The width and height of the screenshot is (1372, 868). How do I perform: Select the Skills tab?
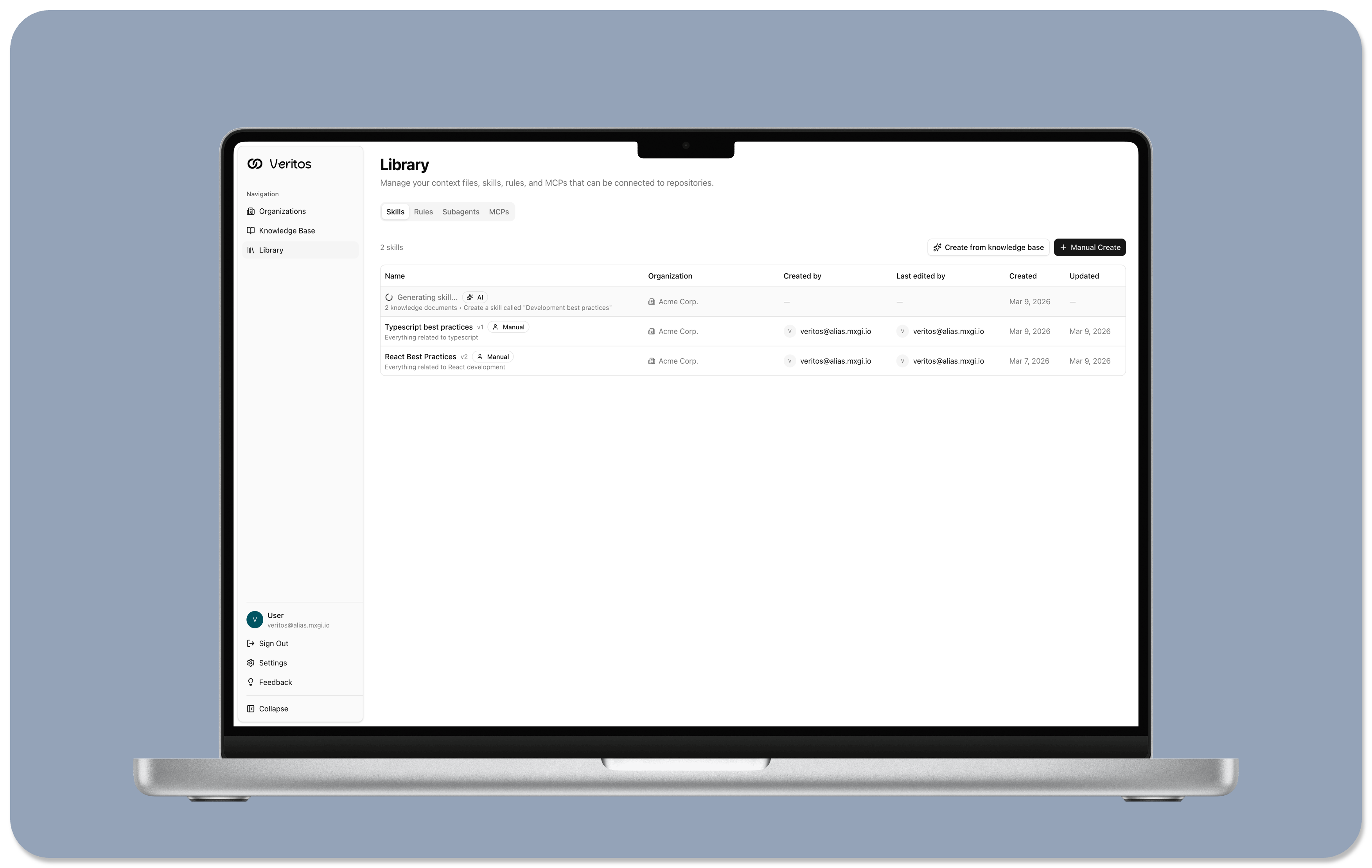(x=395, y=212)
